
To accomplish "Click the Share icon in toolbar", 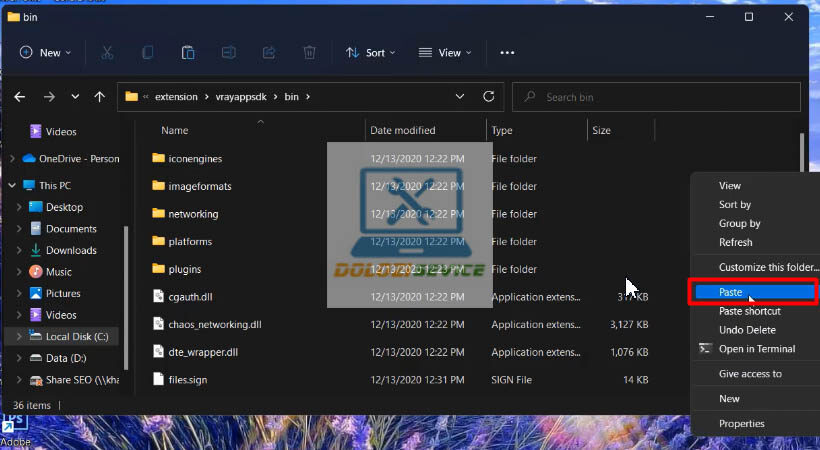I will coord(269,53).
